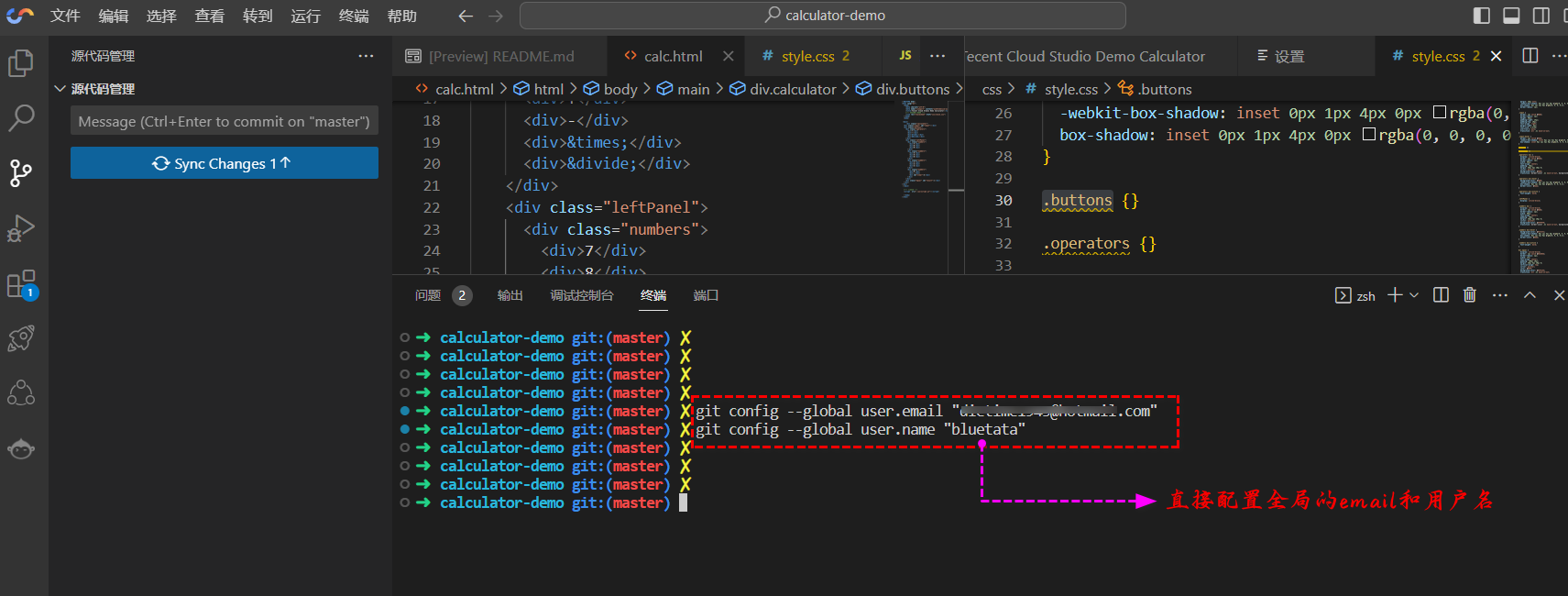Screen dimensions: 1568x596
Task: Maximize panel with the up chevron
Action: click(1530, 295)
